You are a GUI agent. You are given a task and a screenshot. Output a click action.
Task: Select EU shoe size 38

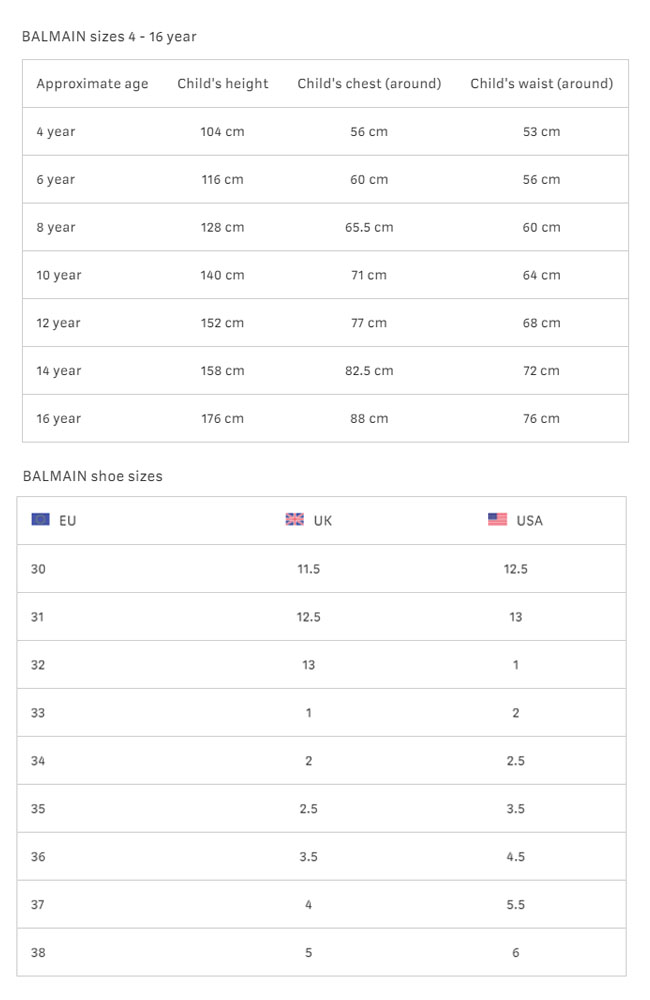(x=38, y=953)
